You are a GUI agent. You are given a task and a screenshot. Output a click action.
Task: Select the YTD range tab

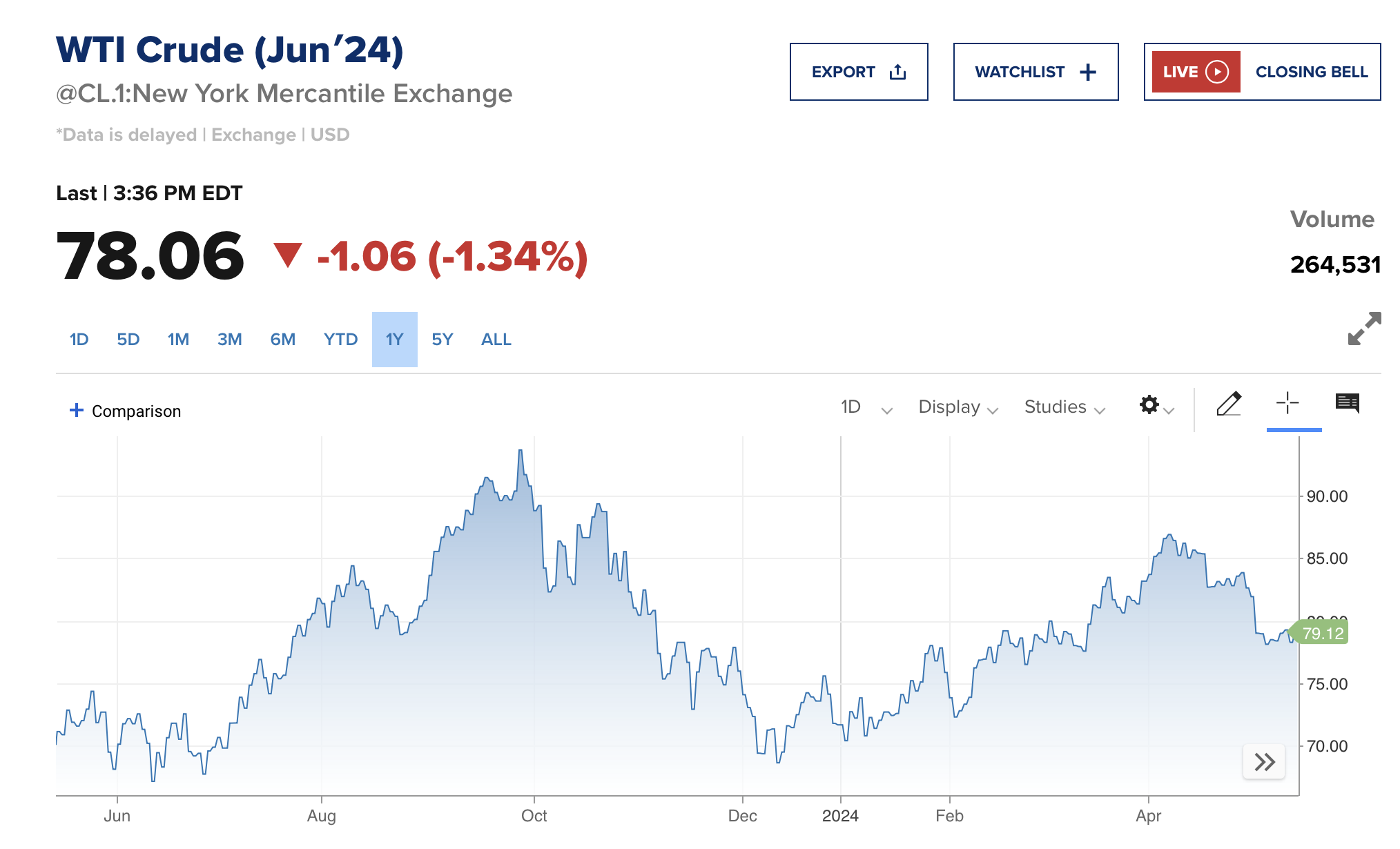click(340, 340)
